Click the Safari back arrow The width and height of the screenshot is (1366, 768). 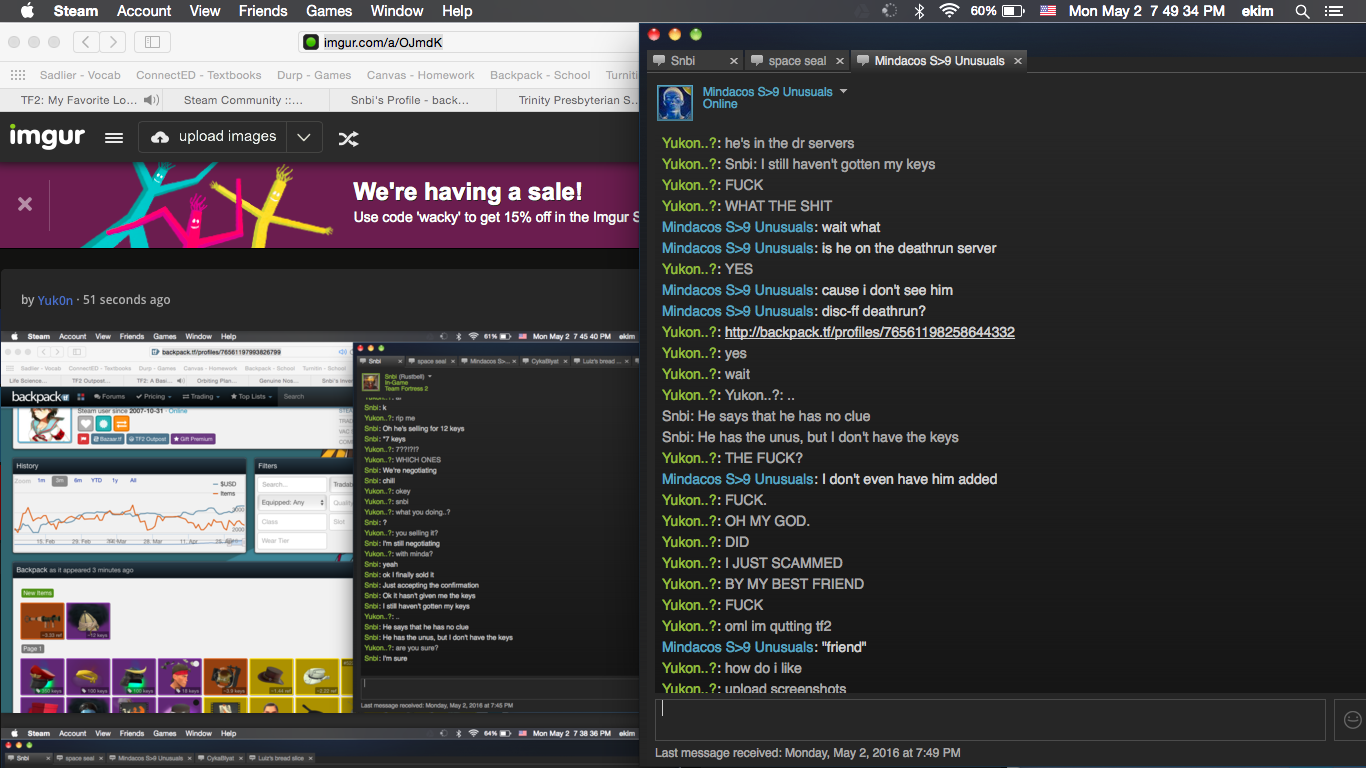point(87,42)
